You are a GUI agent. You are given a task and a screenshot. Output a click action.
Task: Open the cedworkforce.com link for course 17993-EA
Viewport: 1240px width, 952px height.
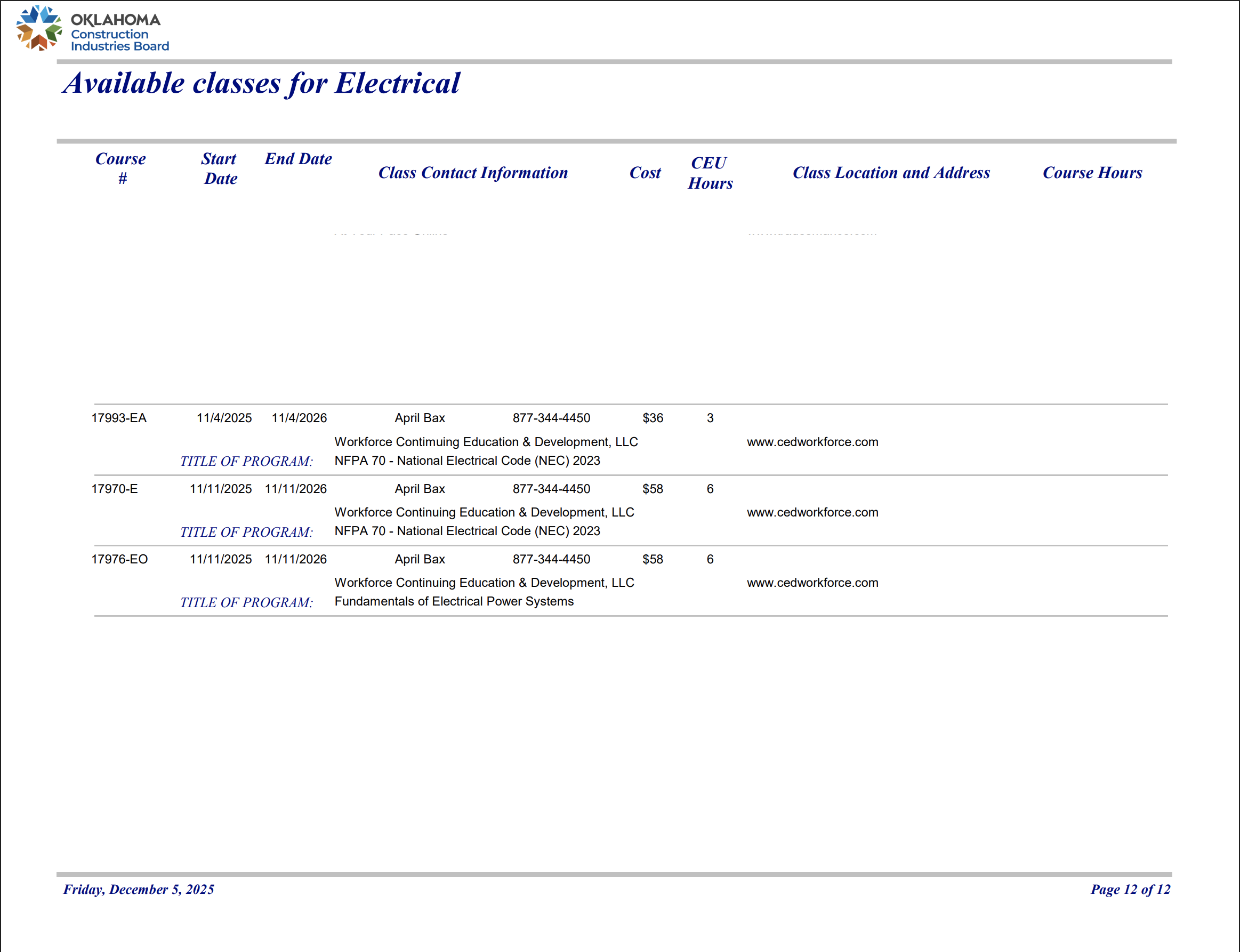[812, 442]
